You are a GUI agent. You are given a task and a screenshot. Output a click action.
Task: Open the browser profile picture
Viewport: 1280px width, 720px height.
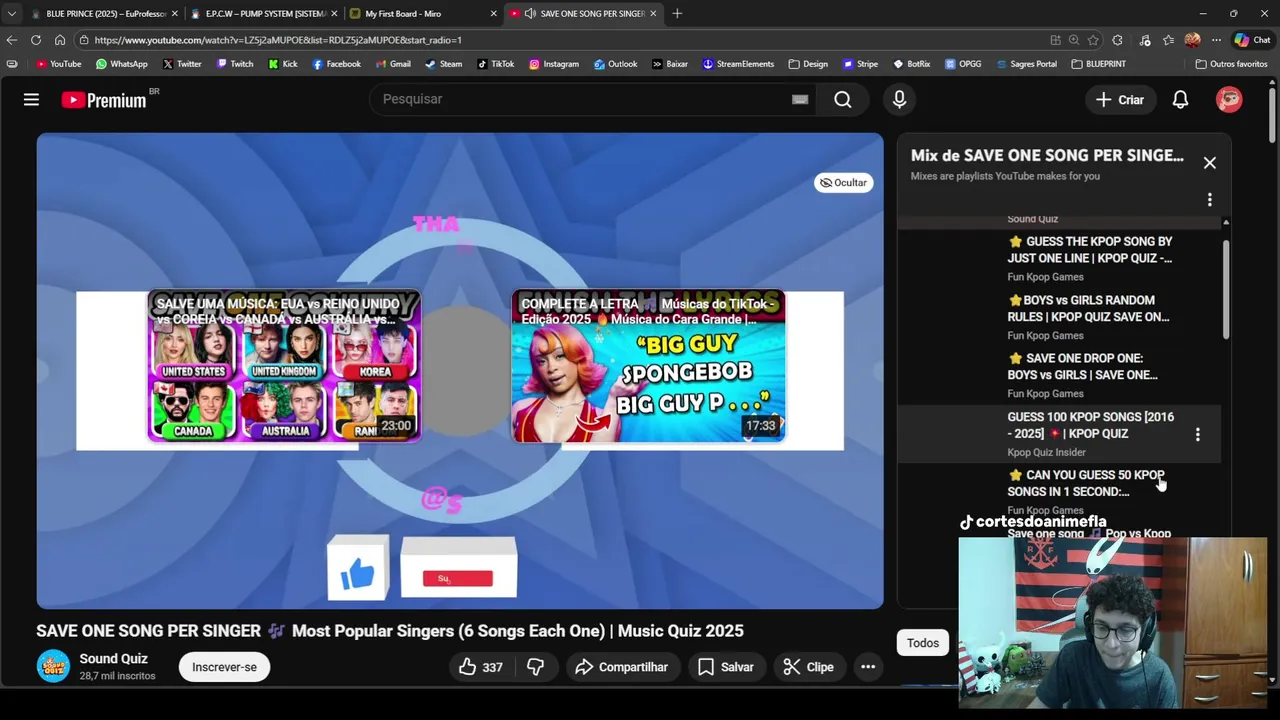tap(1192, 40)
